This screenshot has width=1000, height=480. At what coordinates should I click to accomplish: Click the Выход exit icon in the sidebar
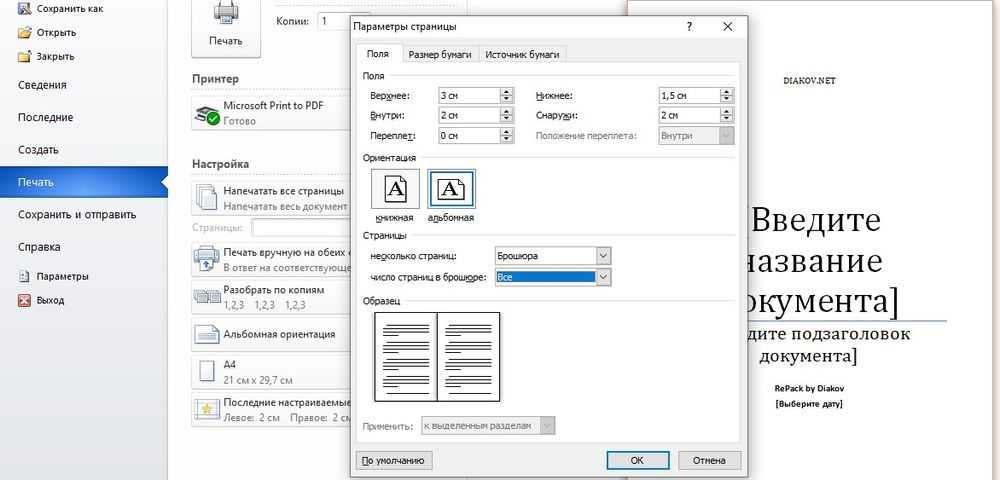tap(25, 300)
